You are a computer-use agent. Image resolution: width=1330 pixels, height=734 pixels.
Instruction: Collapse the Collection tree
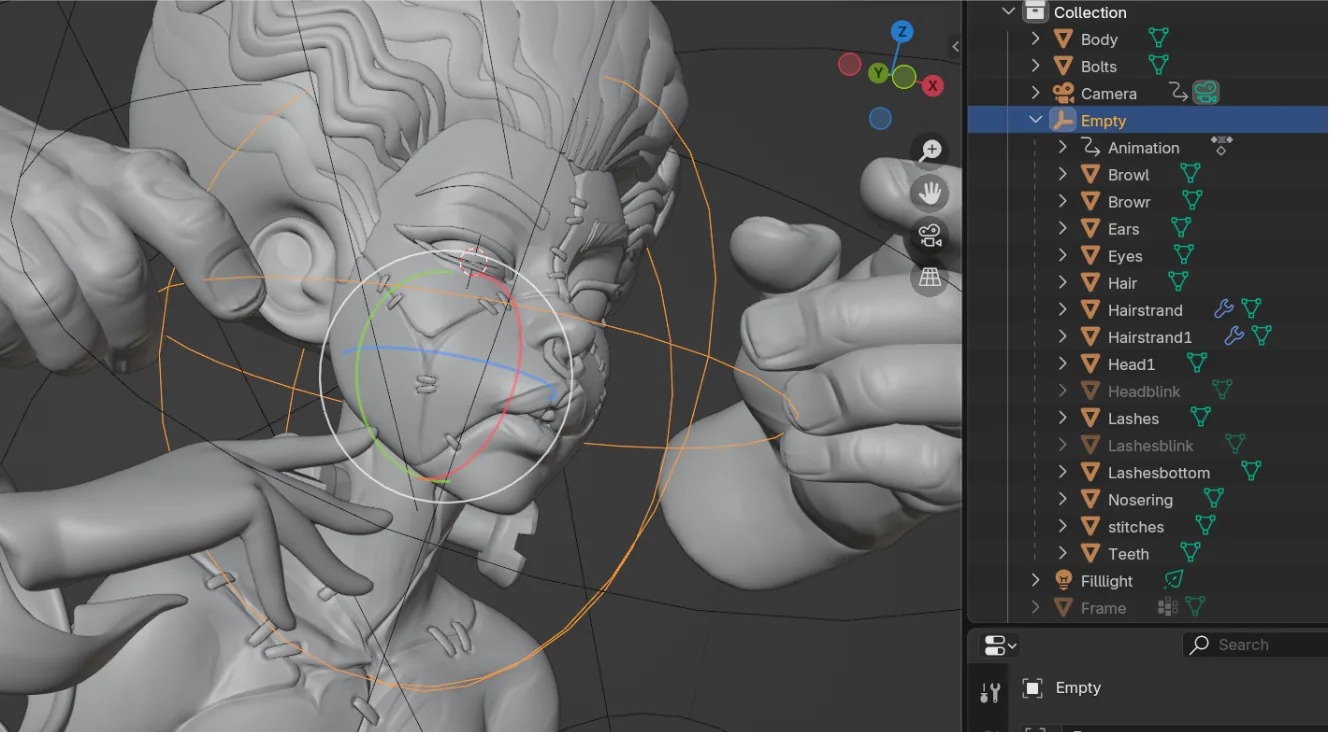pyautogui.click(x=1008, y=12)
